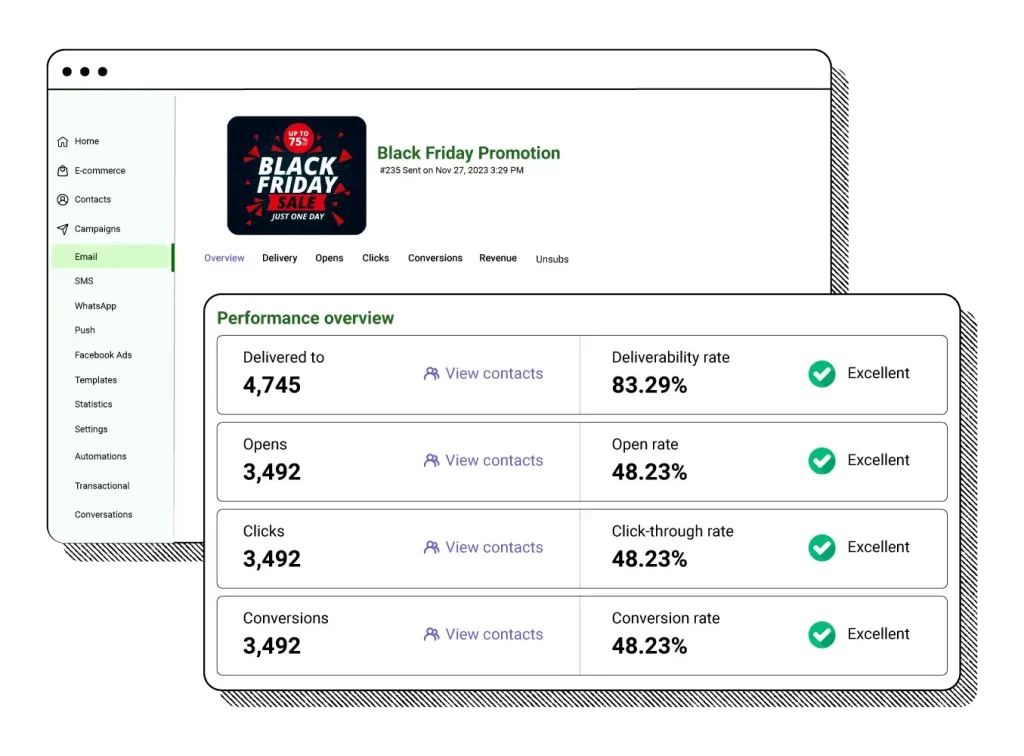
Task: View contacts for Opens row
Action: [x=483, y=461]
